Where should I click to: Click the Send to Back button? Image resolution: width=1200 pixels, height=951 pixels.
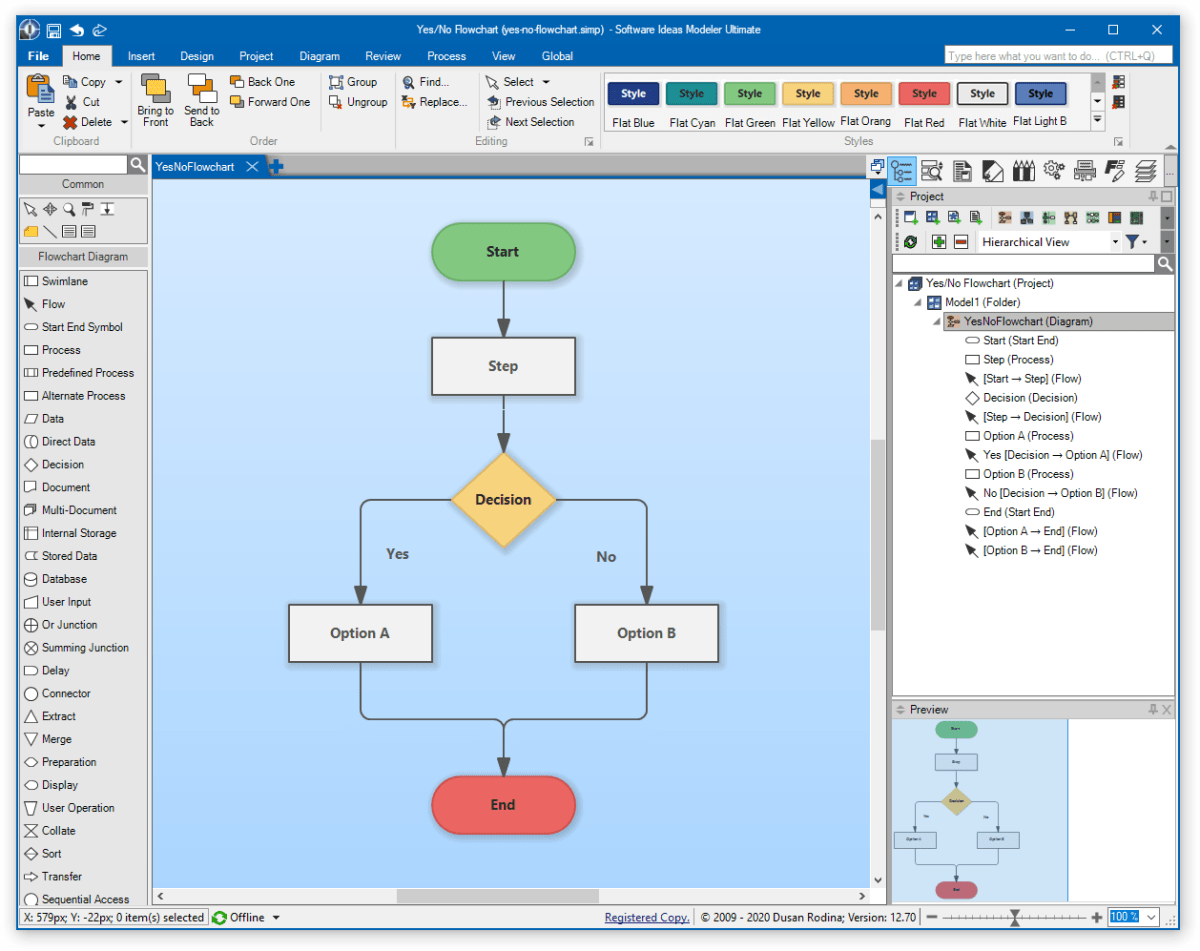[201, 101]
